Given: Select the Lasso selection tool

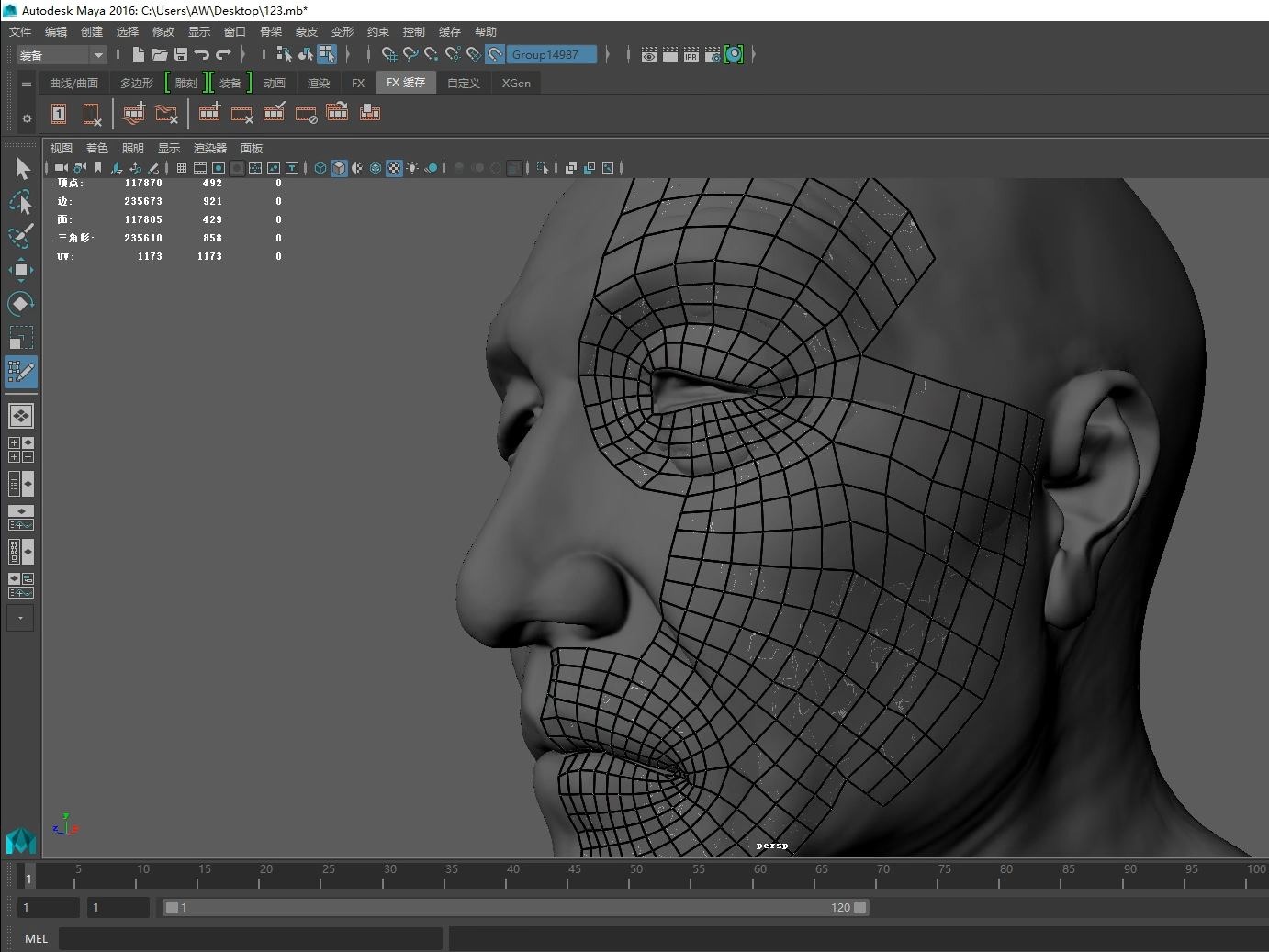Looking at the screenshot, I should (x=20, y=202).
